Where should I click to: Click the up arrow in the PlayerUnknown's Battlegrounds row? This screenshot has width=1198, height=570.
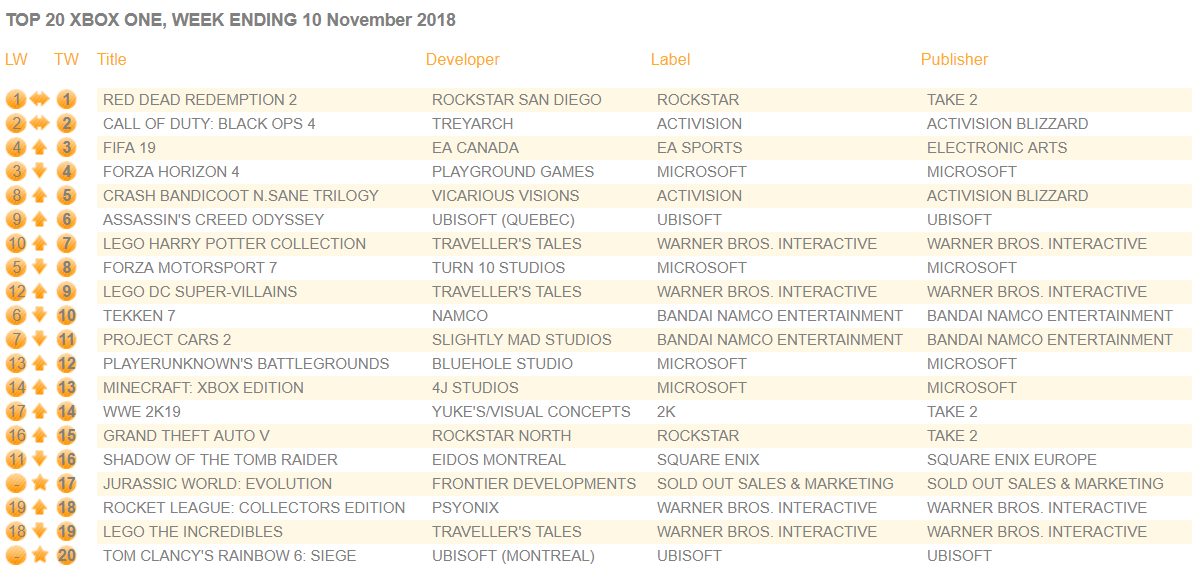click(40, 364)
